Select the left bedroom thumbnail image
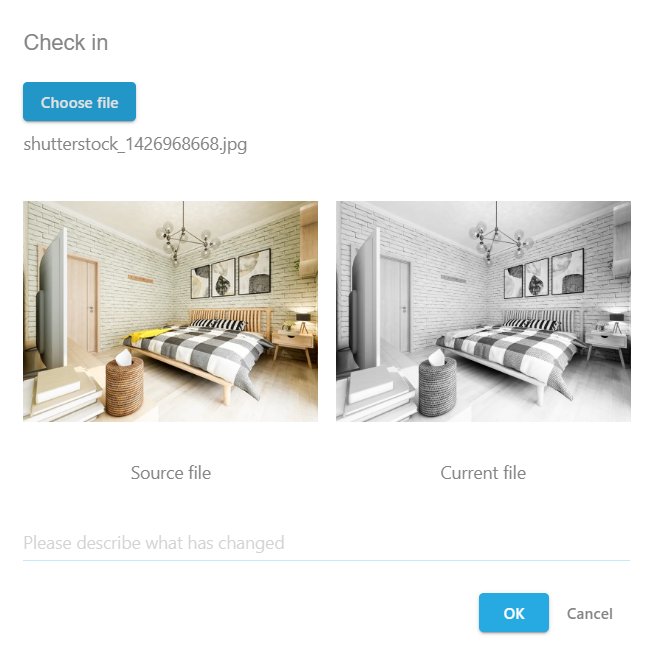The image size is (655, 653). click(170, 311)
